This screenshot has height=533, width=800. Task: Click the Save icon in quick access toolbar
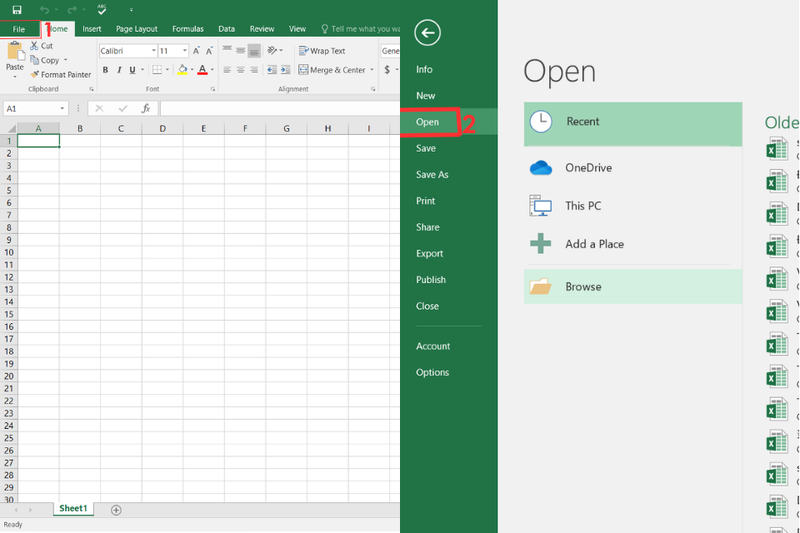pyautogui.click(x=17, y=10)
